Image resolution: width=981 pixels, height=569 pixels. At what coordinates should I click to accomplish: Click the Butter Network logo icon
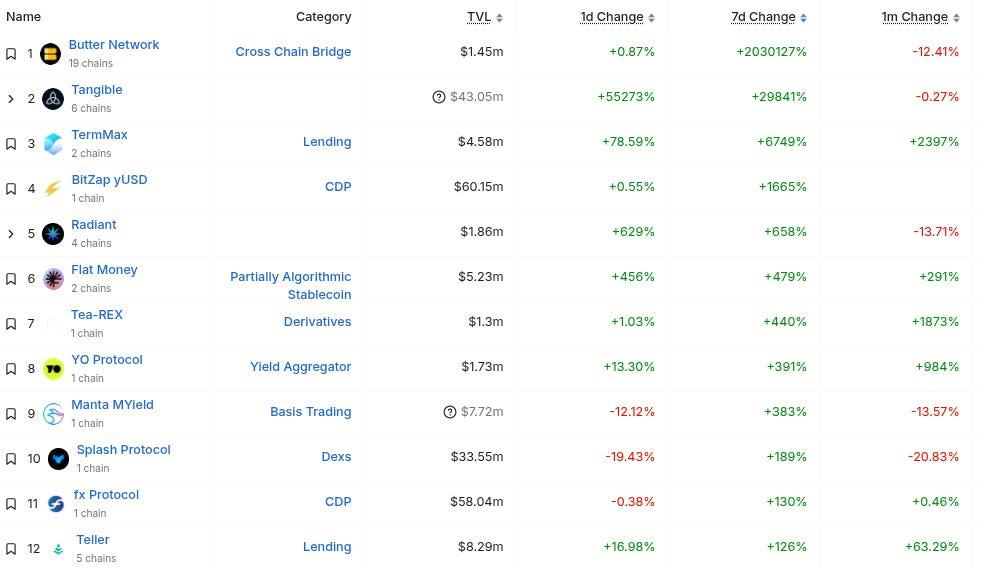tap(50, 54)
